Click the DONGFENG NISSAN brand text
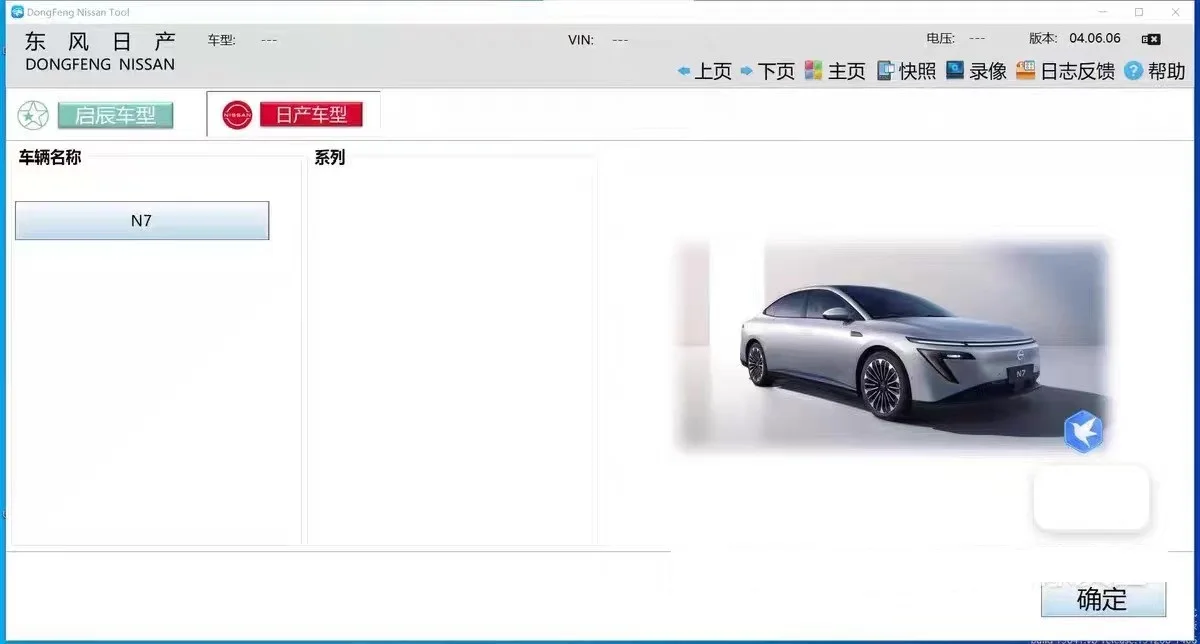The width and height of the screenshot is (1200, 644). pos(100,64)
